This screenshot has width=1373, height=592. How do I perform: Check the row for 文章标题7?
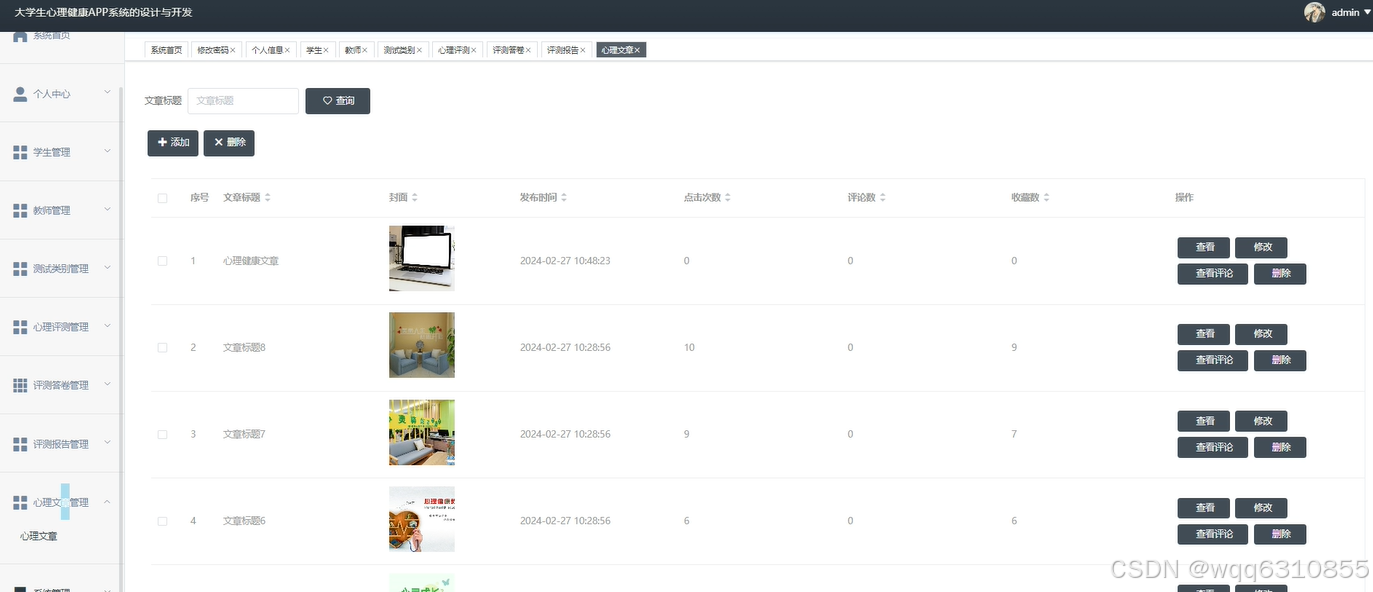(162, 435)
